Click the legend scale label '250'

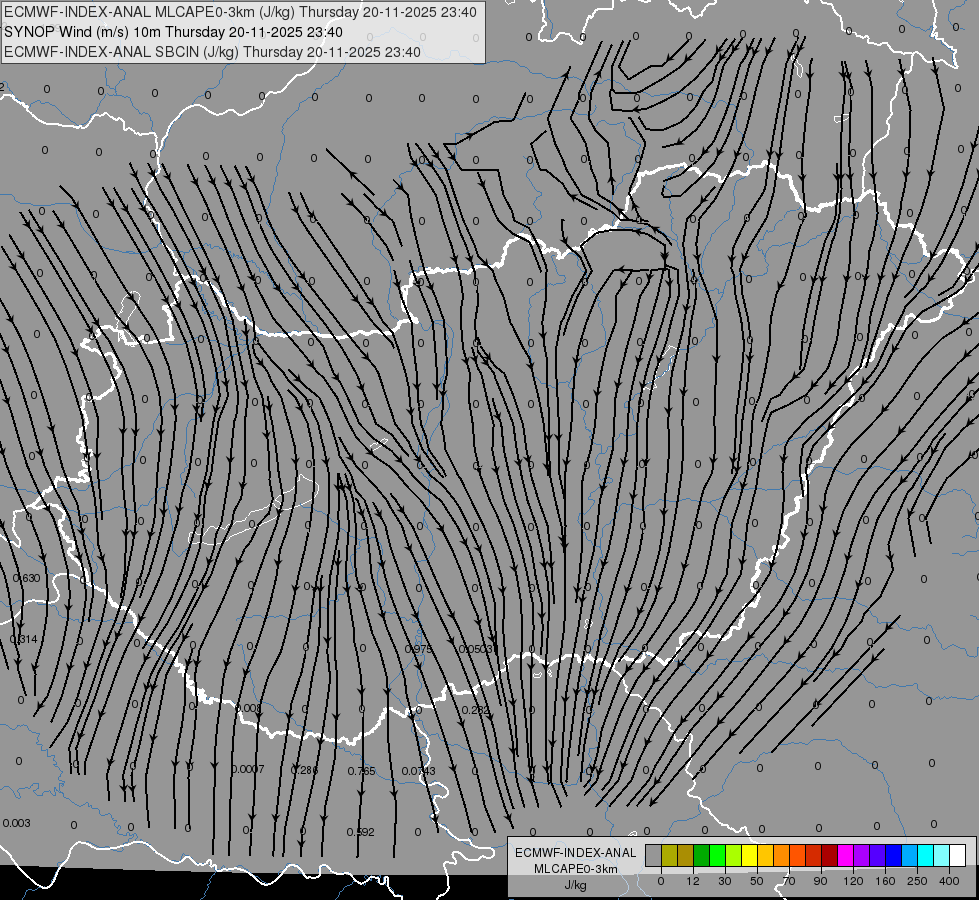[x=917, y=881]
